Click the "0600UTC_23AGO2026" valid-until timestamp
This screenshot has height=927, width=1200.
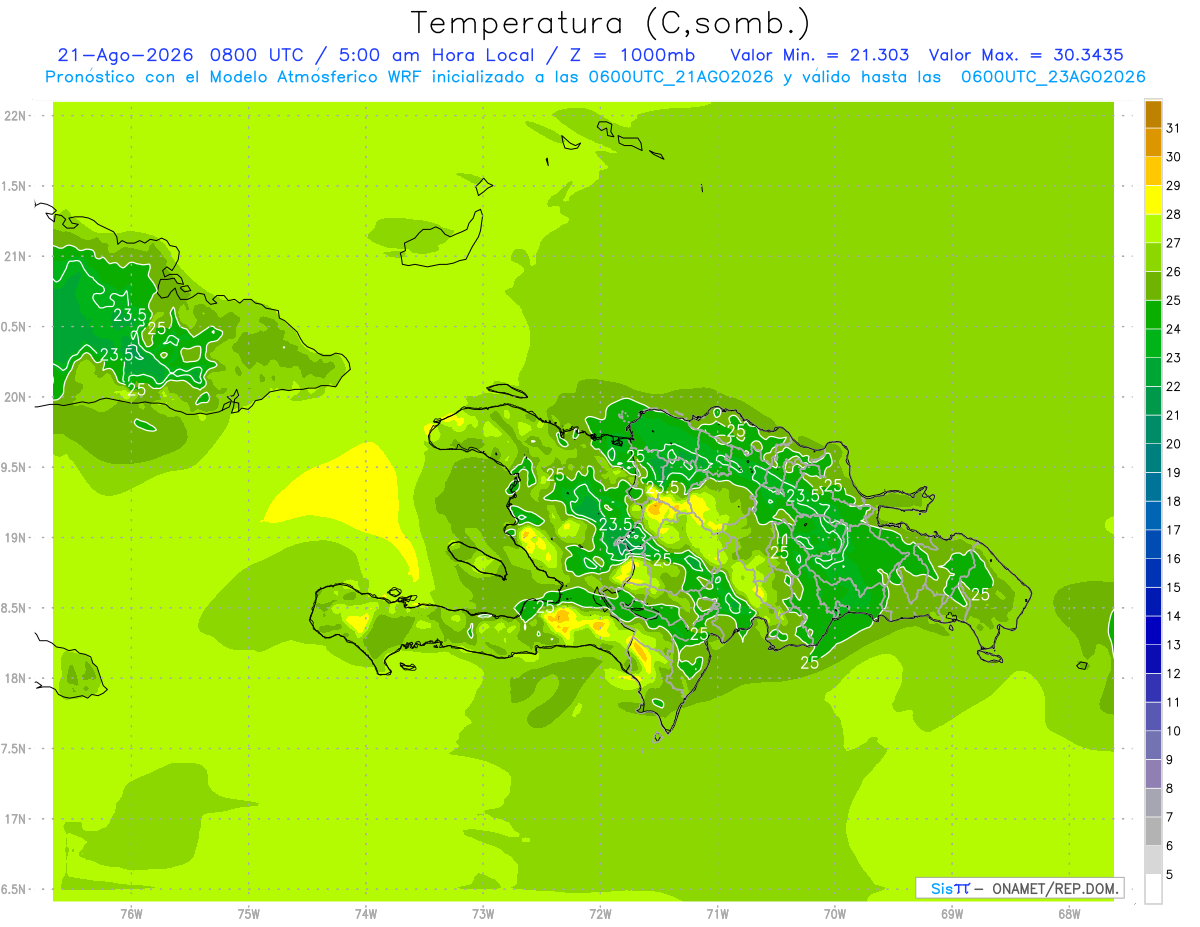tap(1052, 77)
